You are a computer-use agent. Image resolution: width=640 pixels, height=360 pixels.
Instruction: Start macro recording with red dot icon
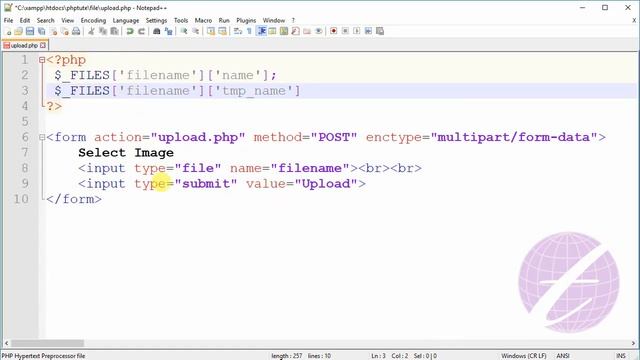[x=333, y=31]
